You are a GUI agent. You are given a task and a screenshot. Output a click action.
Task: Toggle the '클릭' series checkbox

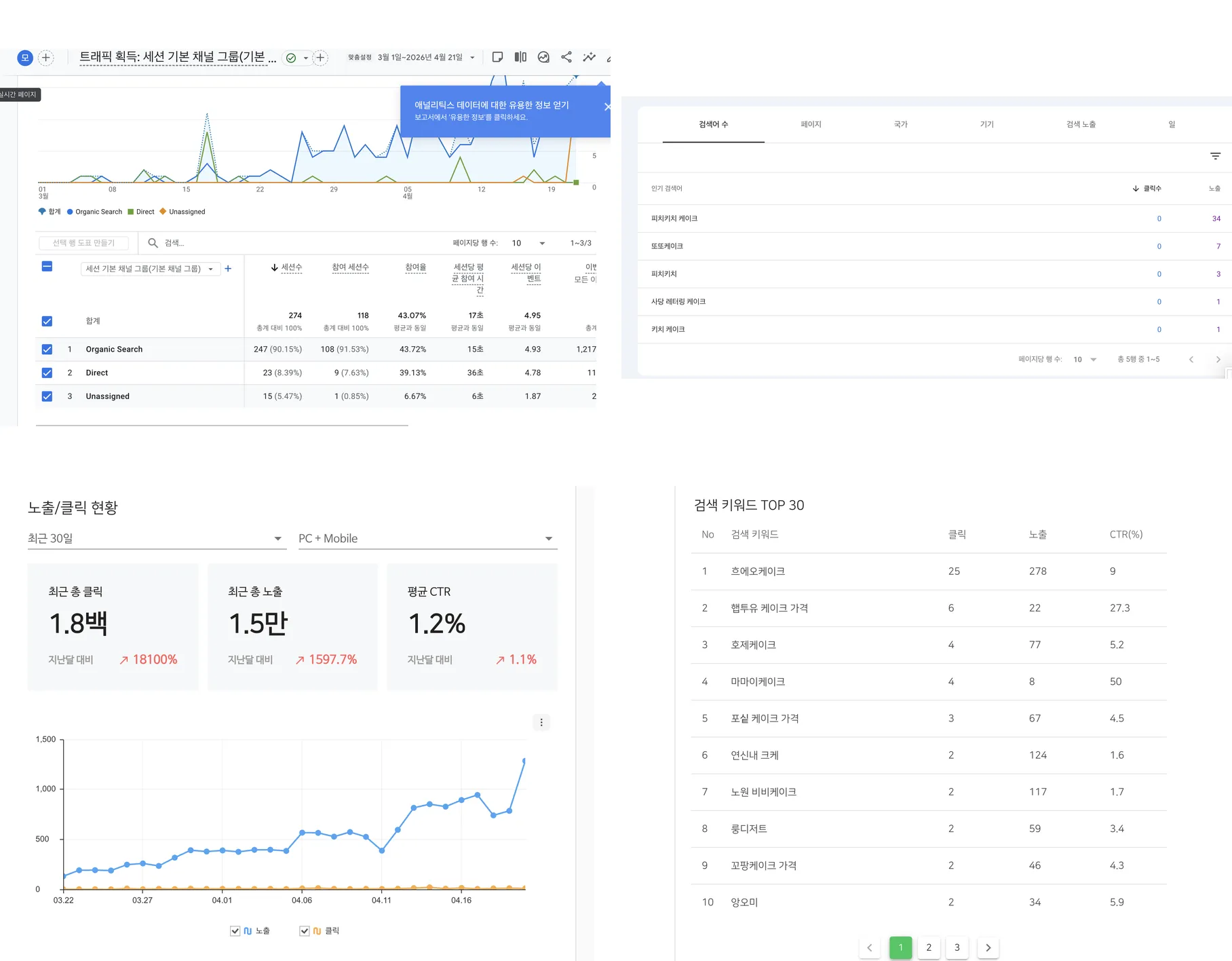tap(305, 931)
